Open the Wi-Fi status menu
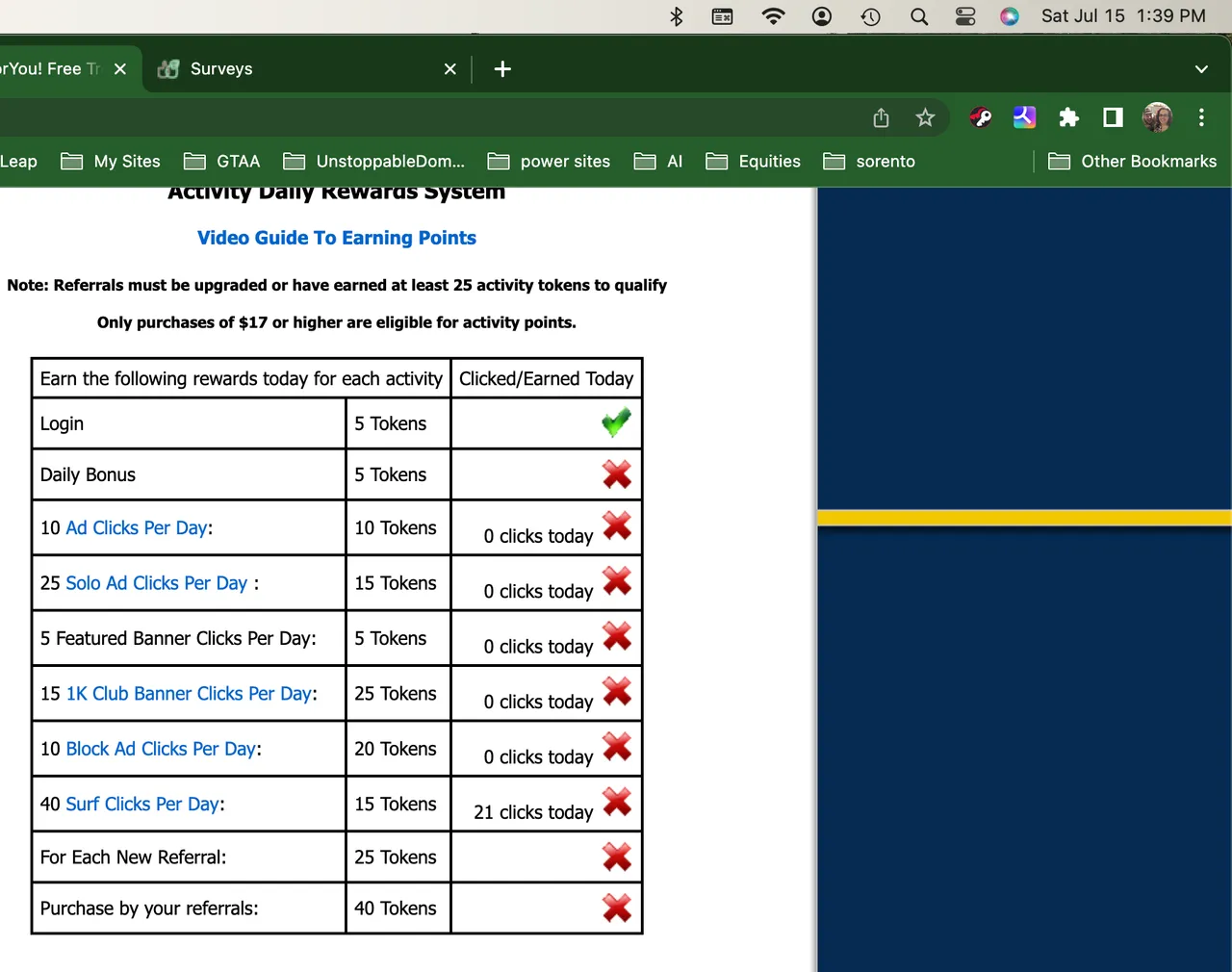The height and width of the screenshot is (972, 1232). (x=773, y=16)
